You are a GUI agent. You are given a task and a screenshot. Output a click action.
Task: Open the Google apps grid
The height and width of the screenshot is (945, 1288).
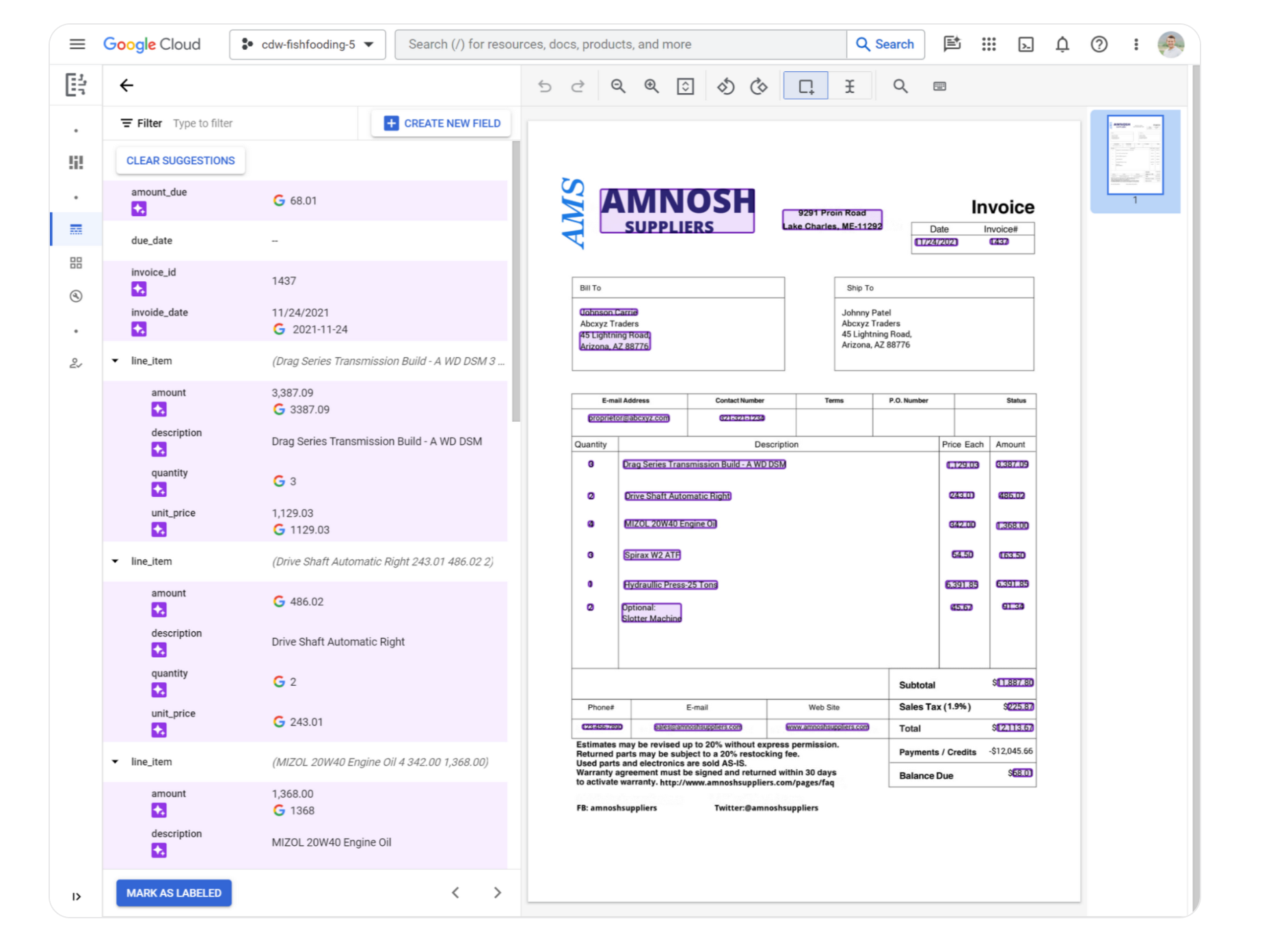click(989, 44)
